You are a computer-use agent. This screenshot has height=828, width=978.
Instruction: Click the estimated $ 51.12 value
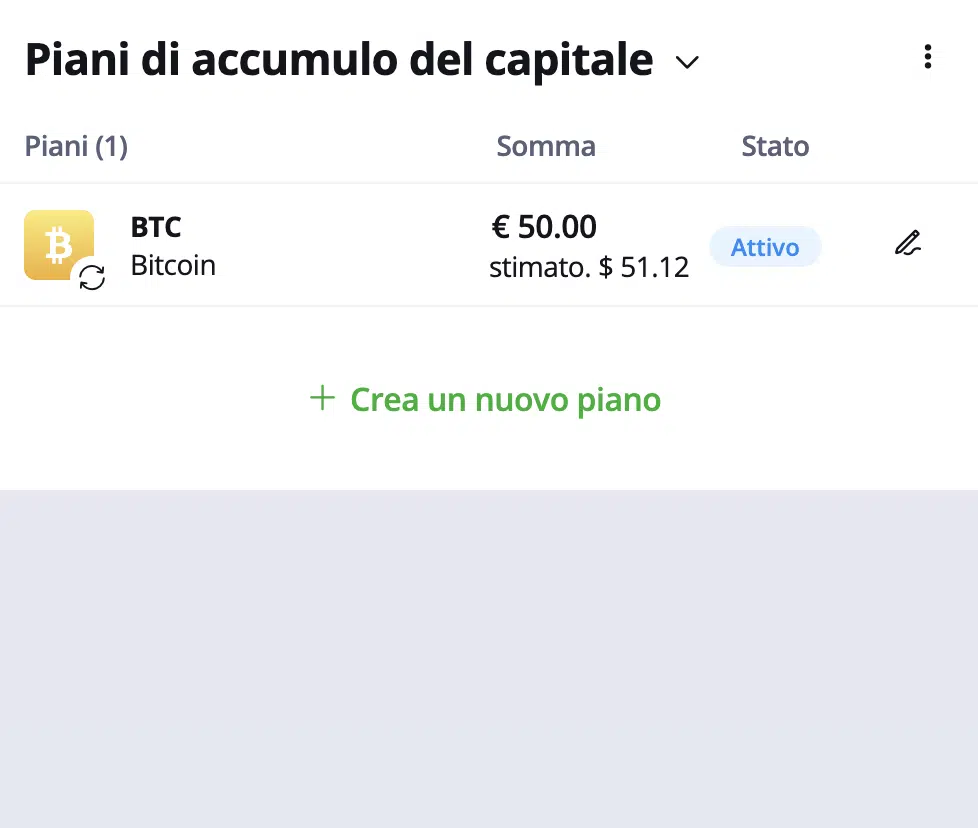click(x=644, y=267)
